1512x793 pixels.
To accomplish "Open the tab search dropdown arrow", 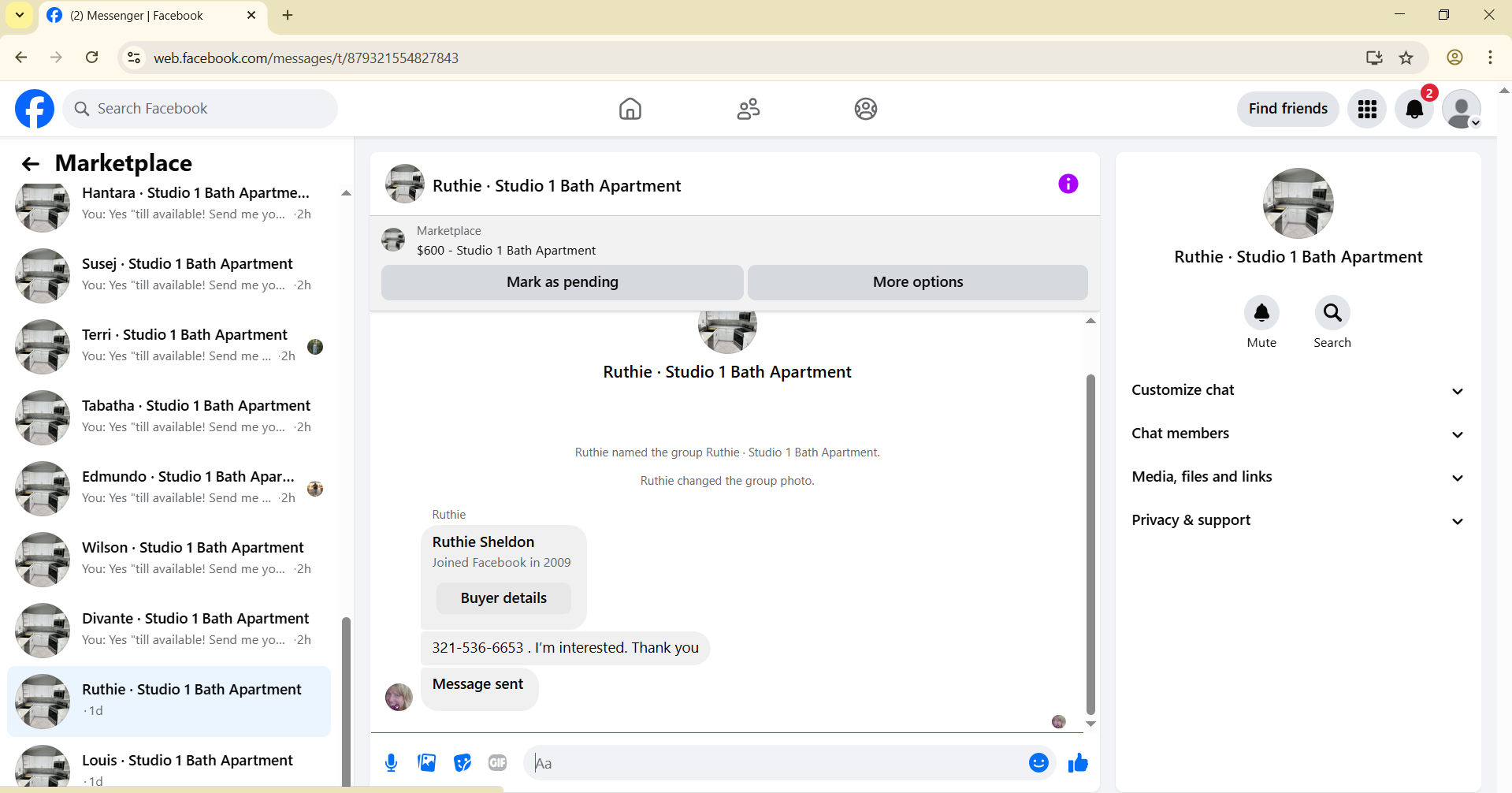I will coord(20,15).
